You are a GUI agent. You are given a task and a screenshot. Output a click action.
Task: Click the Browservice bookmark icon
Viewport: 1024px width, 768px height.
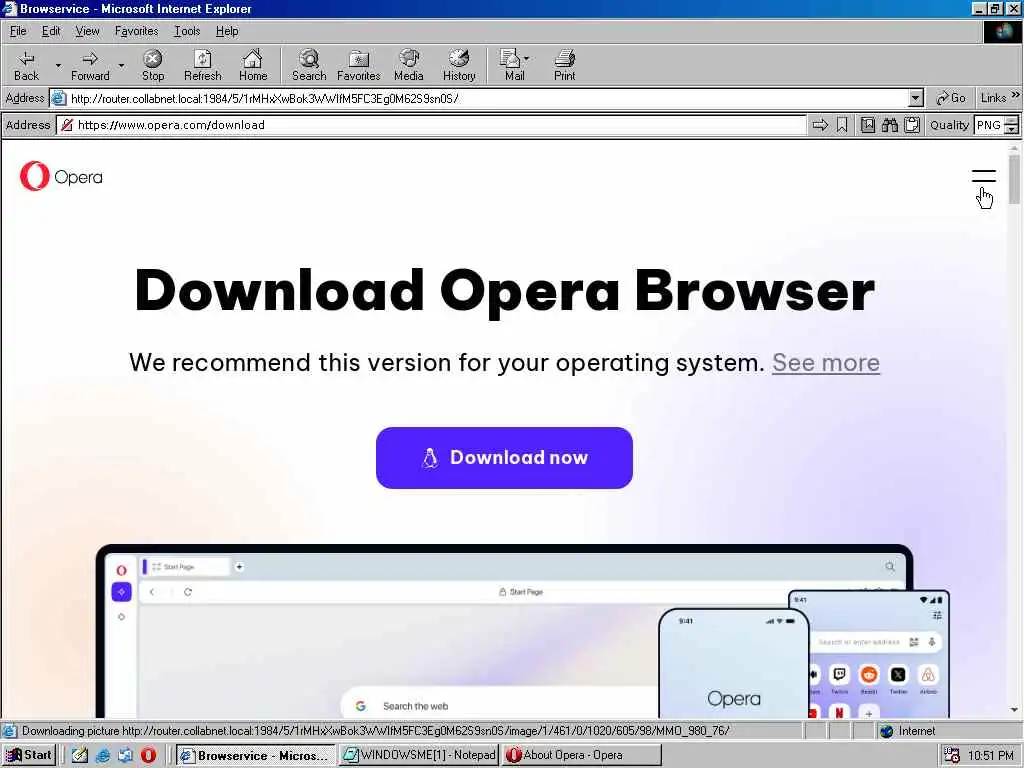tap(842, 125)
